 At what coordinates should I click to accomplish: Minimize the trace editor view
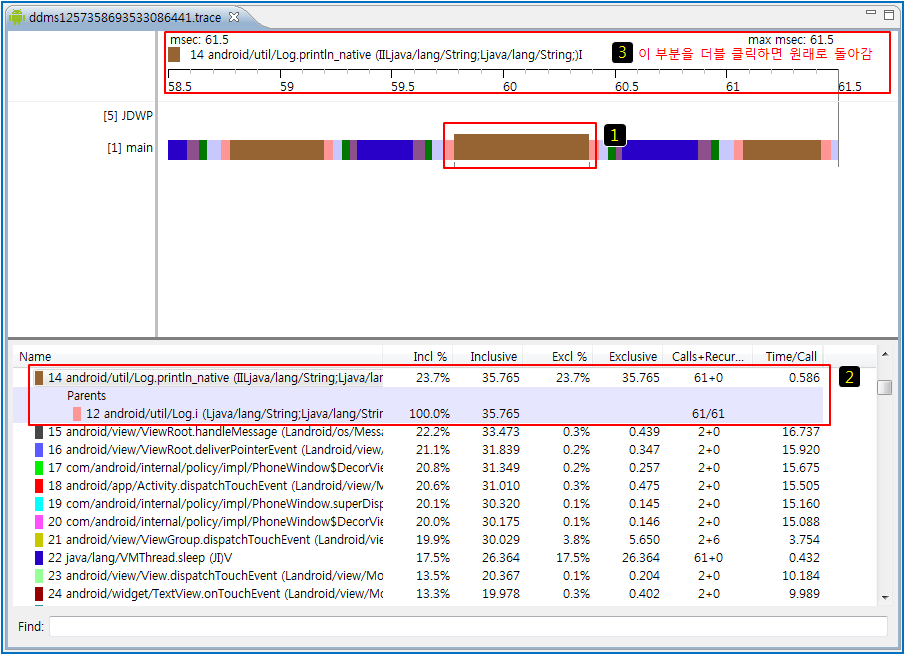point(871,12)
